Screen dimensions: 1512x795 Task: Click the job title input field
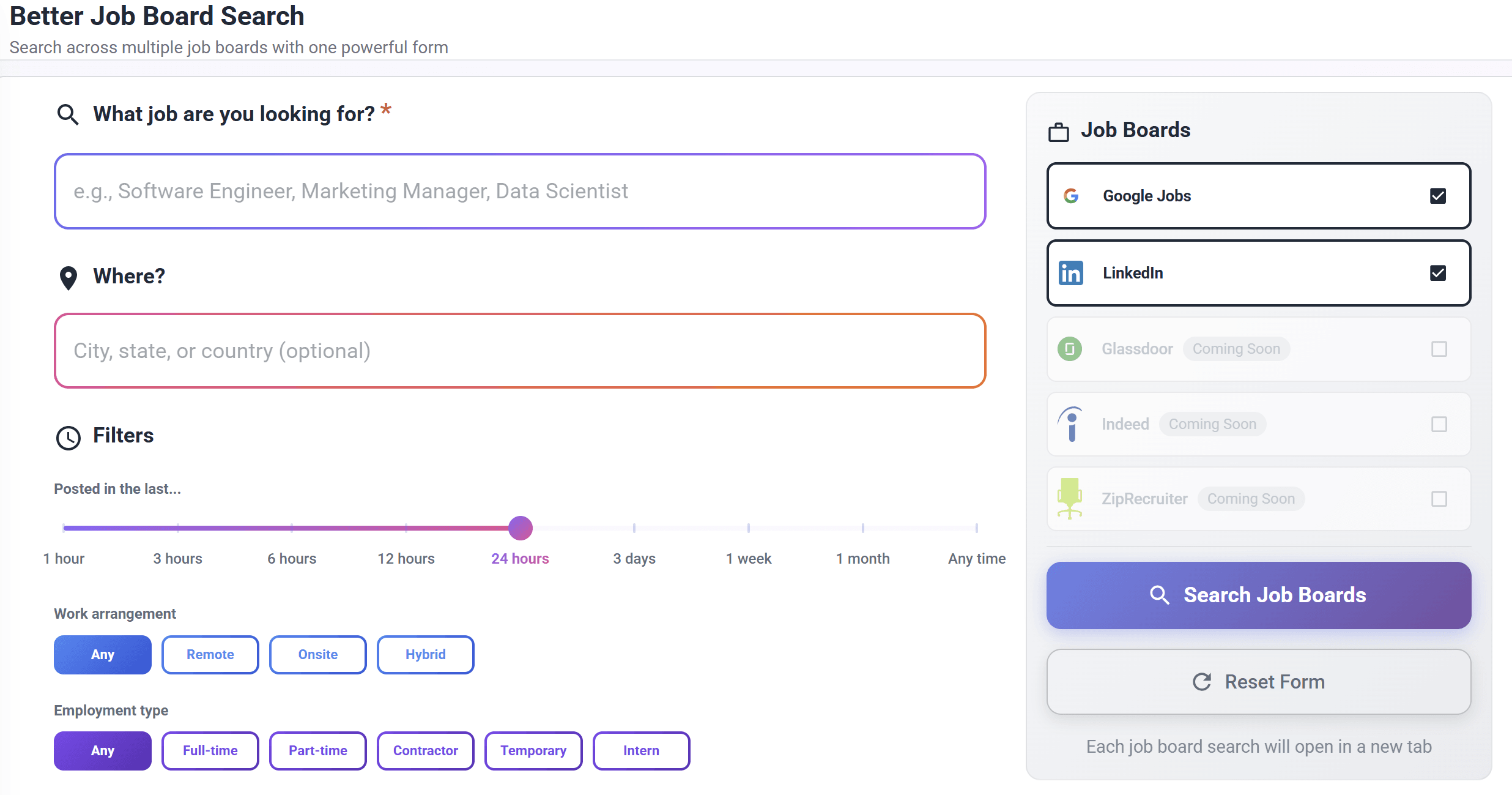pos(519,191)
